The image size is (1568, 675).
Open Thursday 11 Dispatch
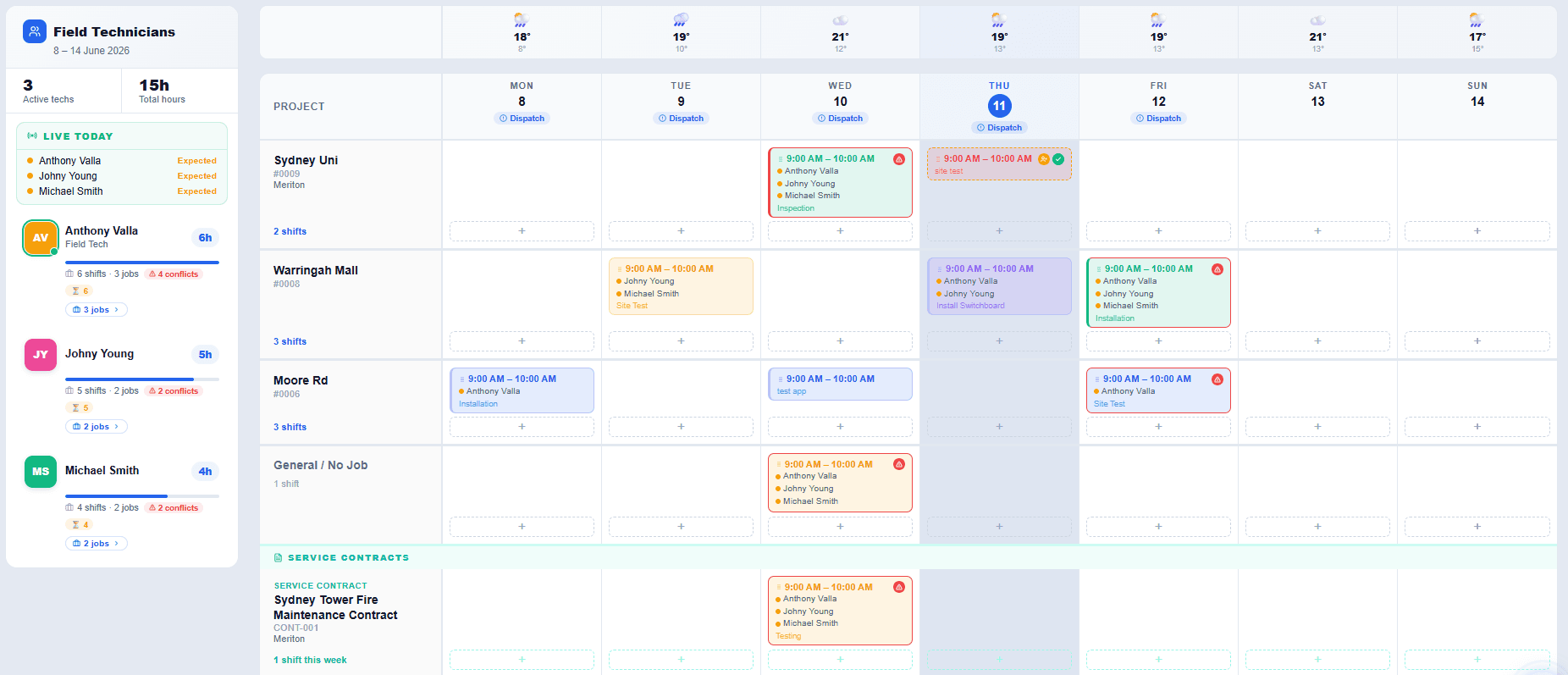click(999, 128)
